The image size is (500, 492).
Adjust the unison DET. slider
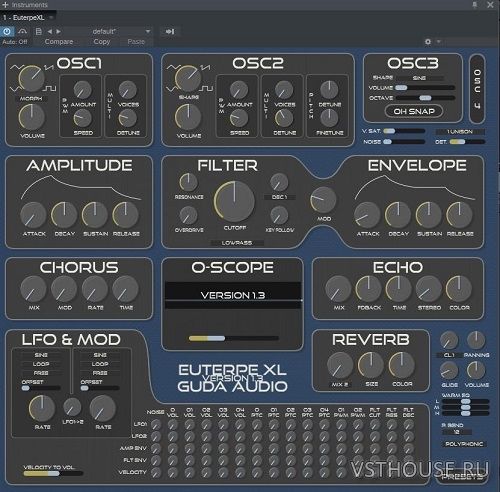pyautogui.click(x=467, y=142)
